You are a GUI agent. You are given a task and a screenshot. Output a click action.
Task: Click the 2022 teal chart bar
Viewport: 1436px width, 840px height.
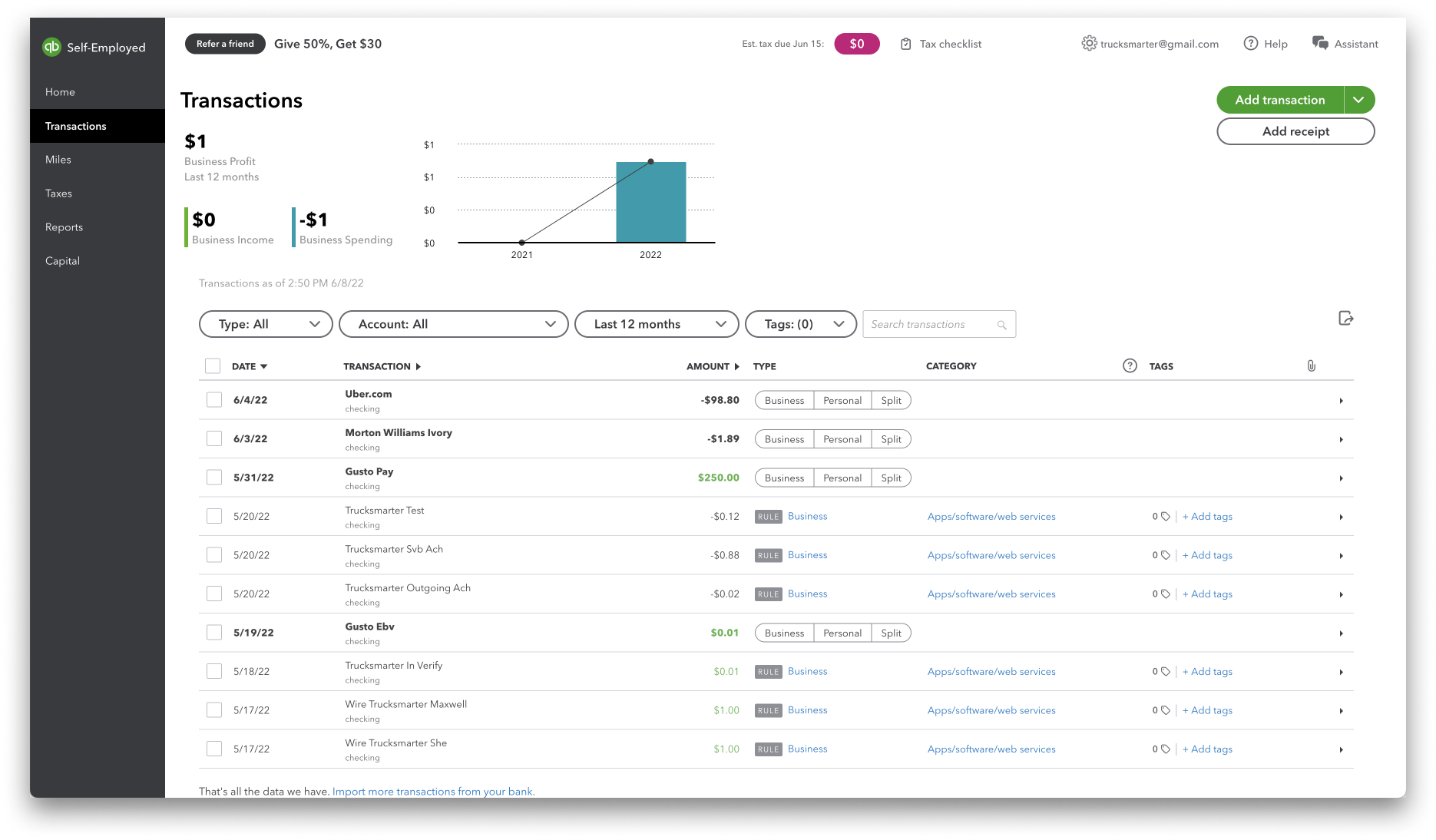coord(651,202)
